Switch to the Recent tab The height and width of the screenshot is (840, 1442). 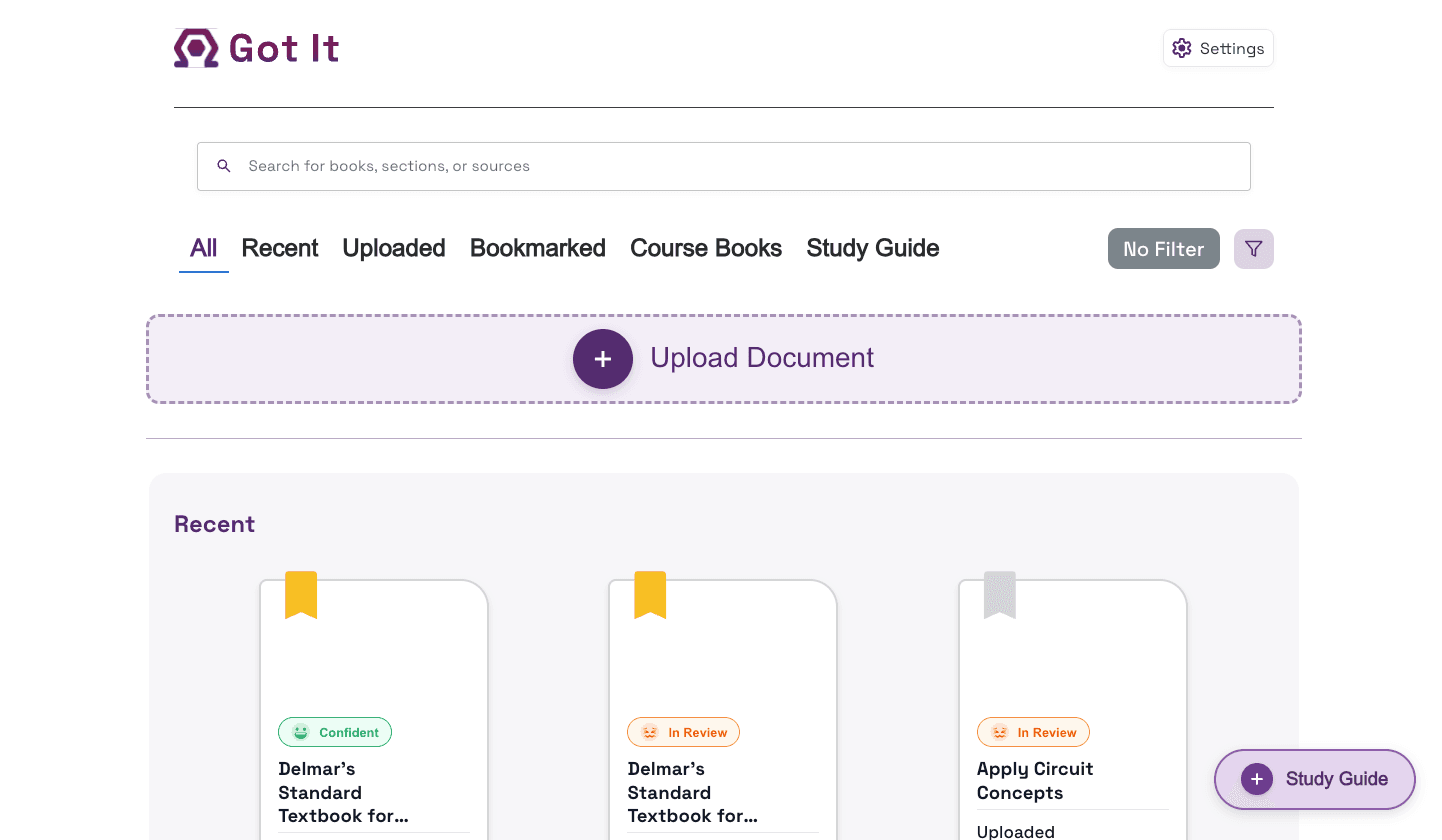(x=280, y=248)
